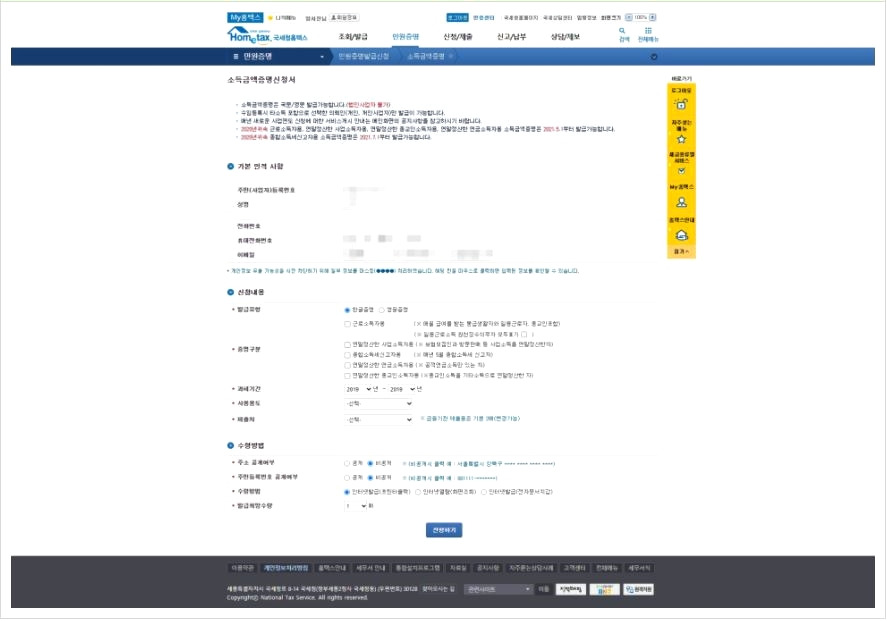The image size is (887, 621).
Task: Click the lock login icon in yellow sidebar
Action: coord(681,104)
